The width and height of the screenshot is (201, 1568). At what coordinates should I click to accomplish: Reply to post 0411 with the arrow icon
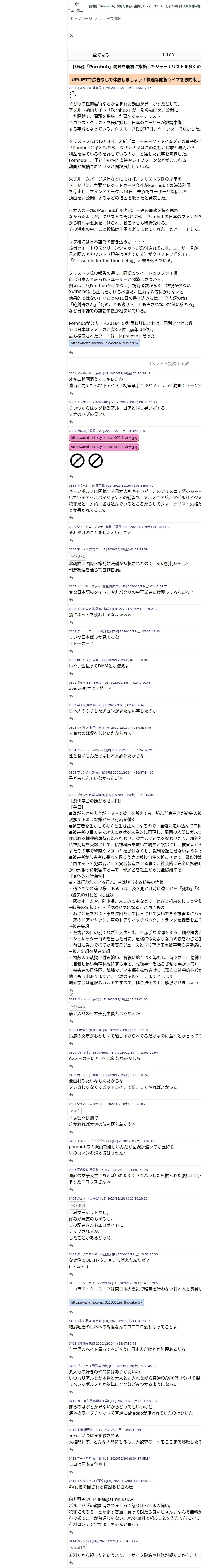click(x=71, y=1450)
